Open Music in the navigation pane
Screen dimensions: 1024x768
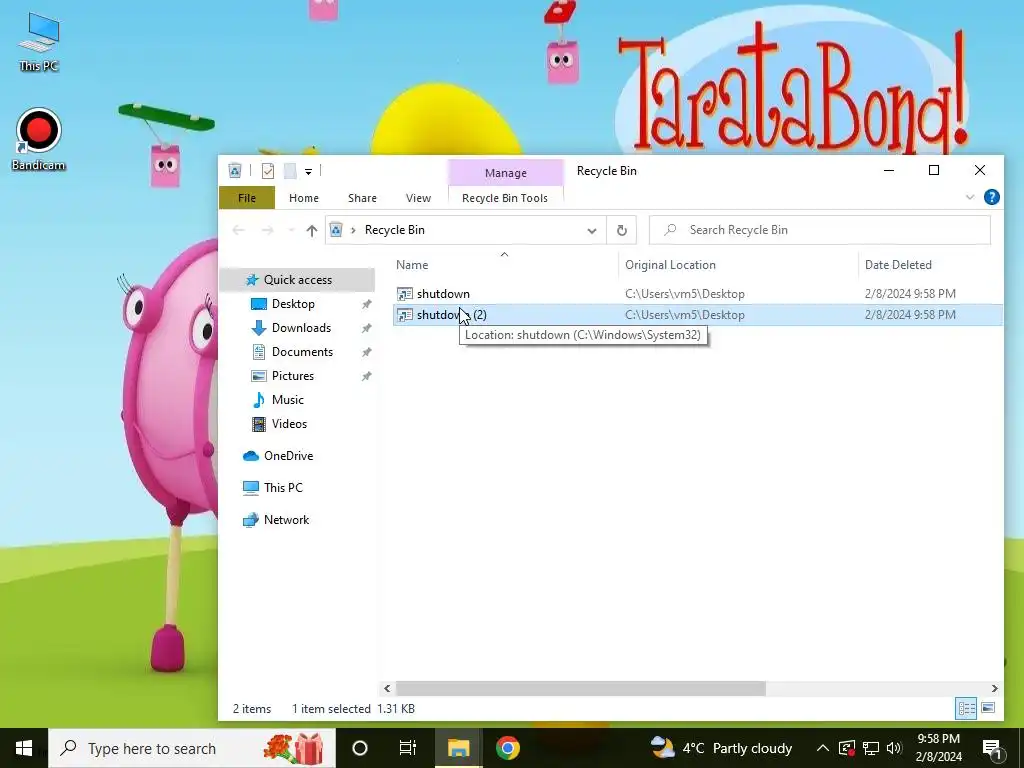click(287, 400)
